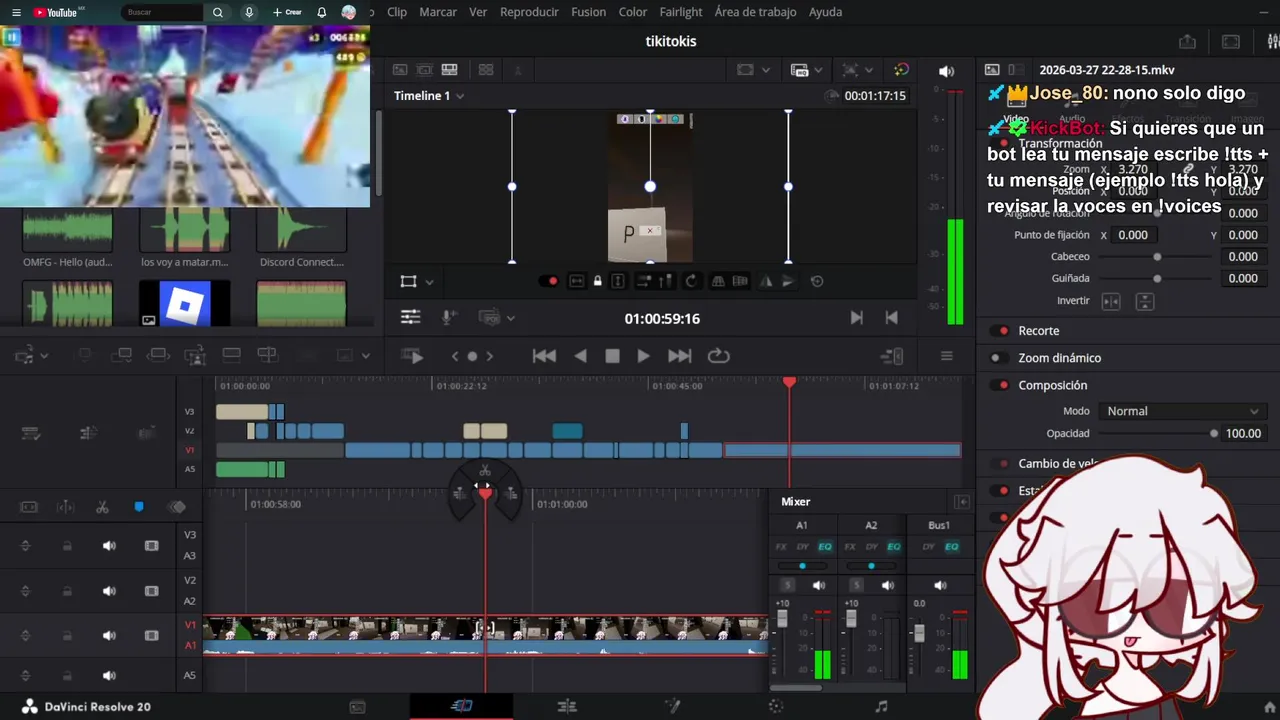Image resolution: width=1280 pixels, height=720 pixels.
Task: Click the flip vertical Invertir button
Action: (x=1145, y=301)
